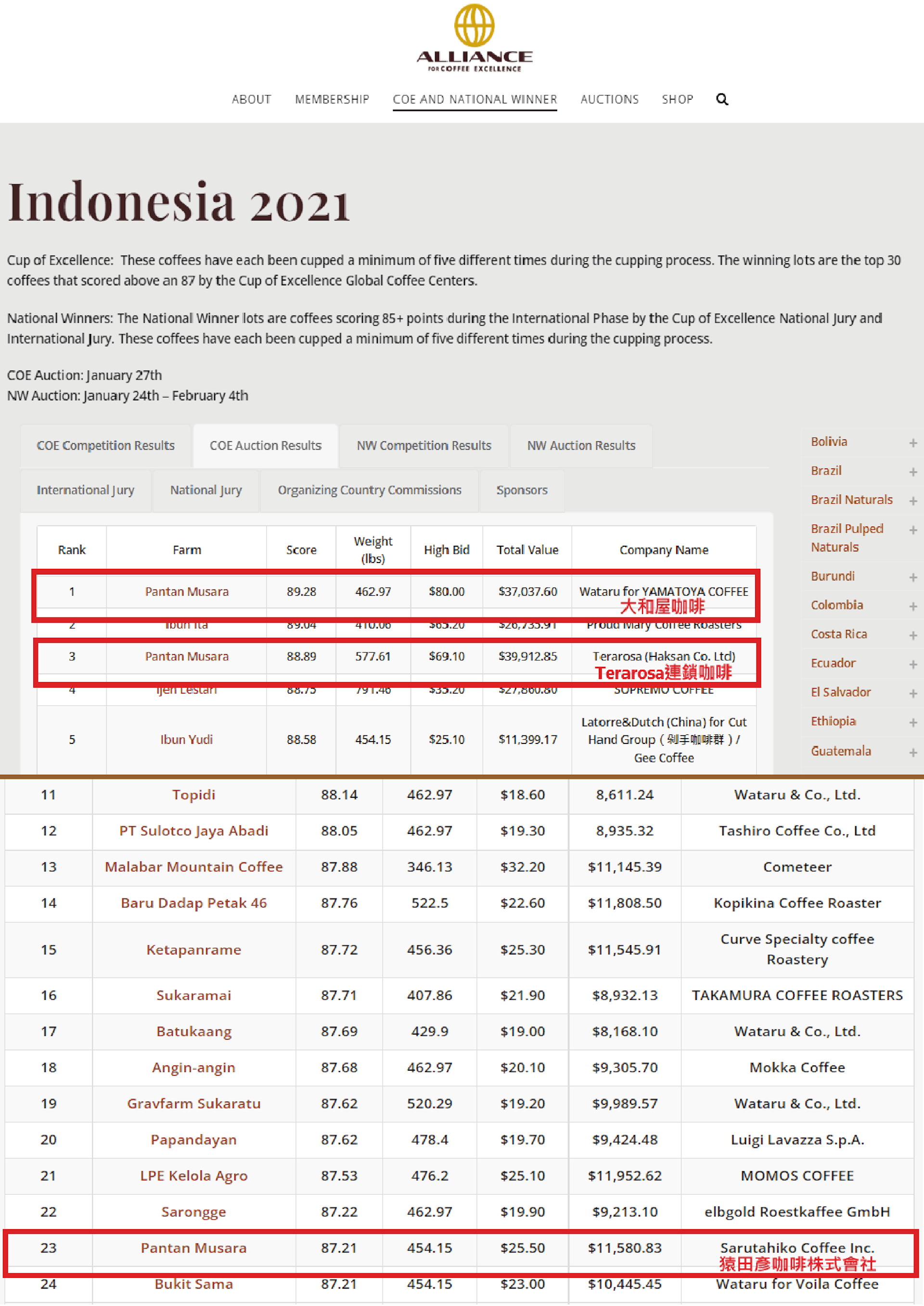
Task: Expand the Bolivia plus icon
Action: pos(912,443)
